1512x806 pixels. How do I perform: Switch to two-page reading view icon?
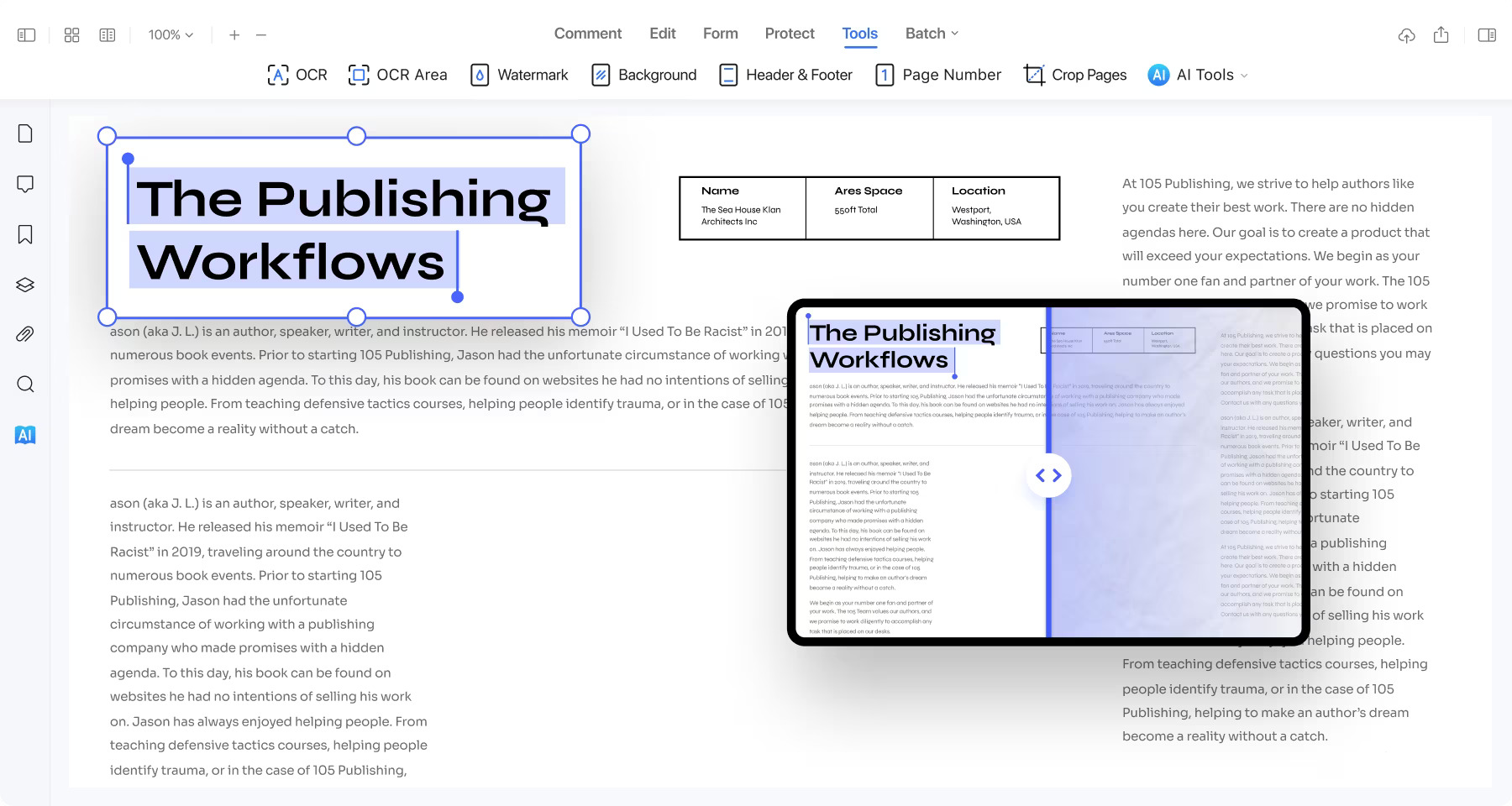pos(108,35)
